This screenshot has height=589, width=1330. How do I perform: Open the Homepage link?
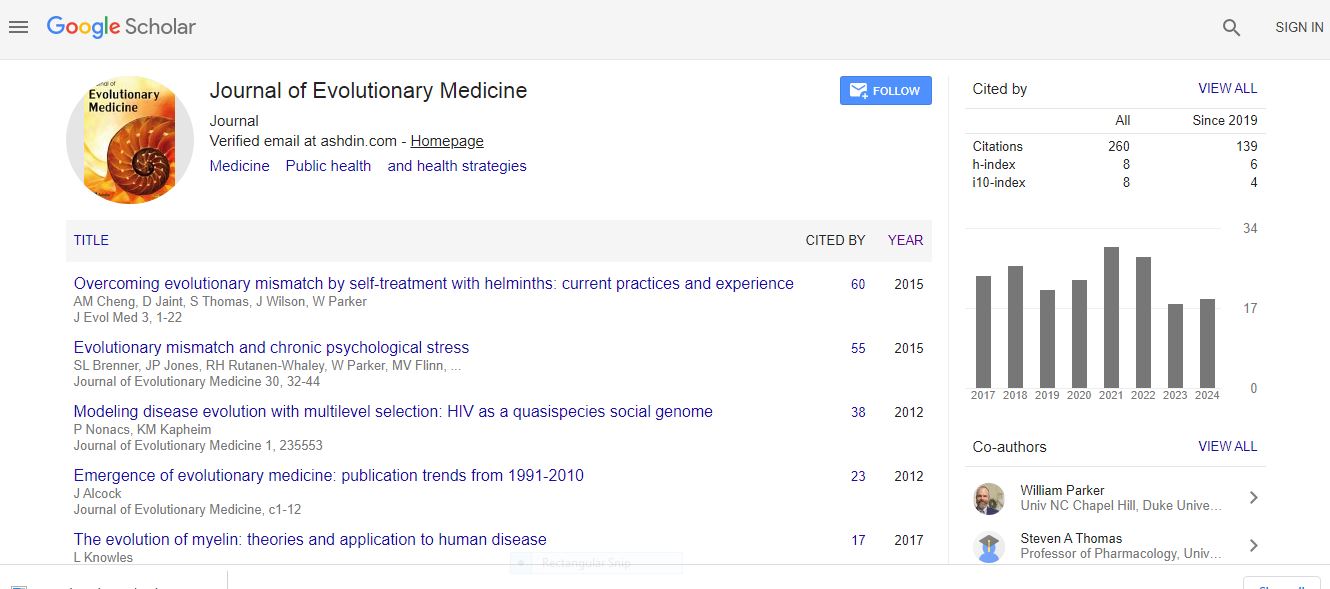[x=446, y=142]
